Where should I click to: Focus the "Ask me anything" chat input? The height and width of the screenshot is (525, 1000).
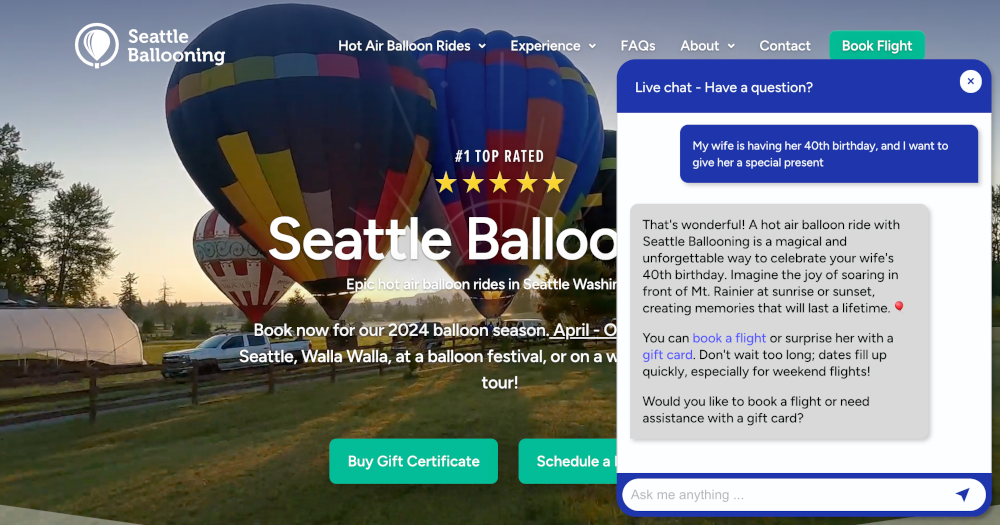coord(785,494)
